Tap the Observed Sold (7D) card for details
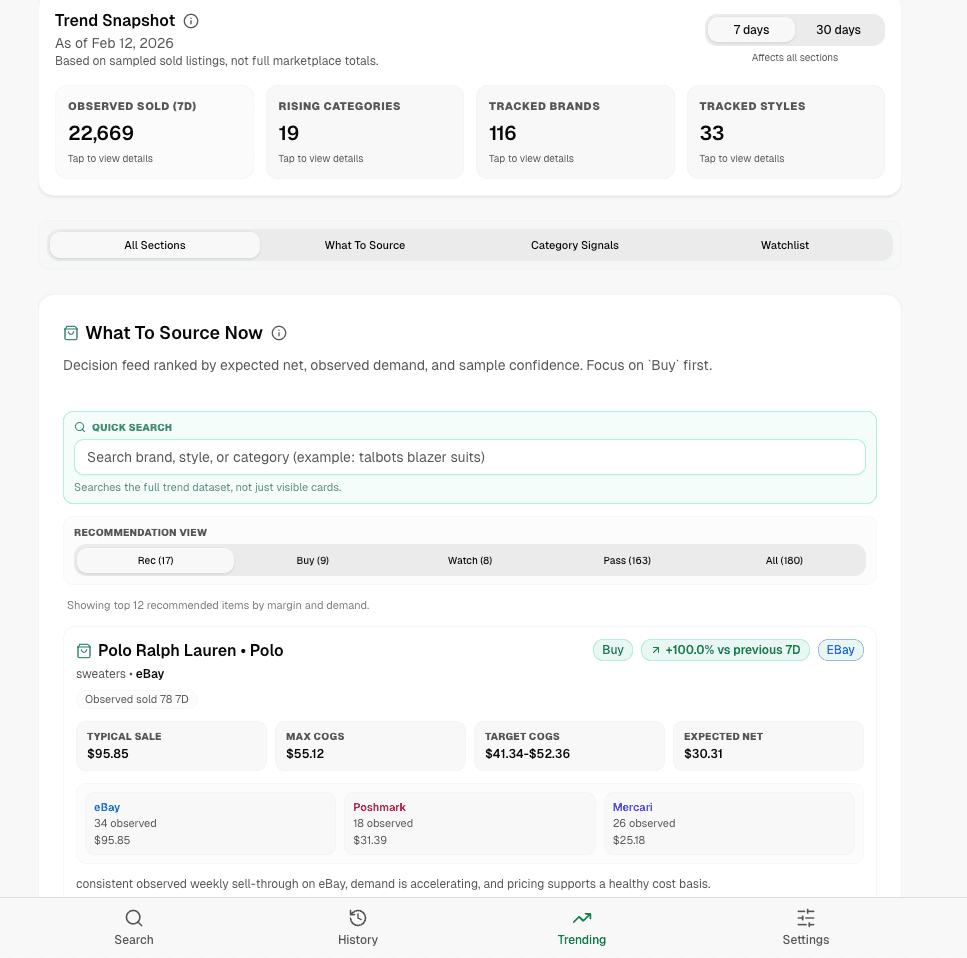This screenshot has height=958, width=967. pos(154,131)
